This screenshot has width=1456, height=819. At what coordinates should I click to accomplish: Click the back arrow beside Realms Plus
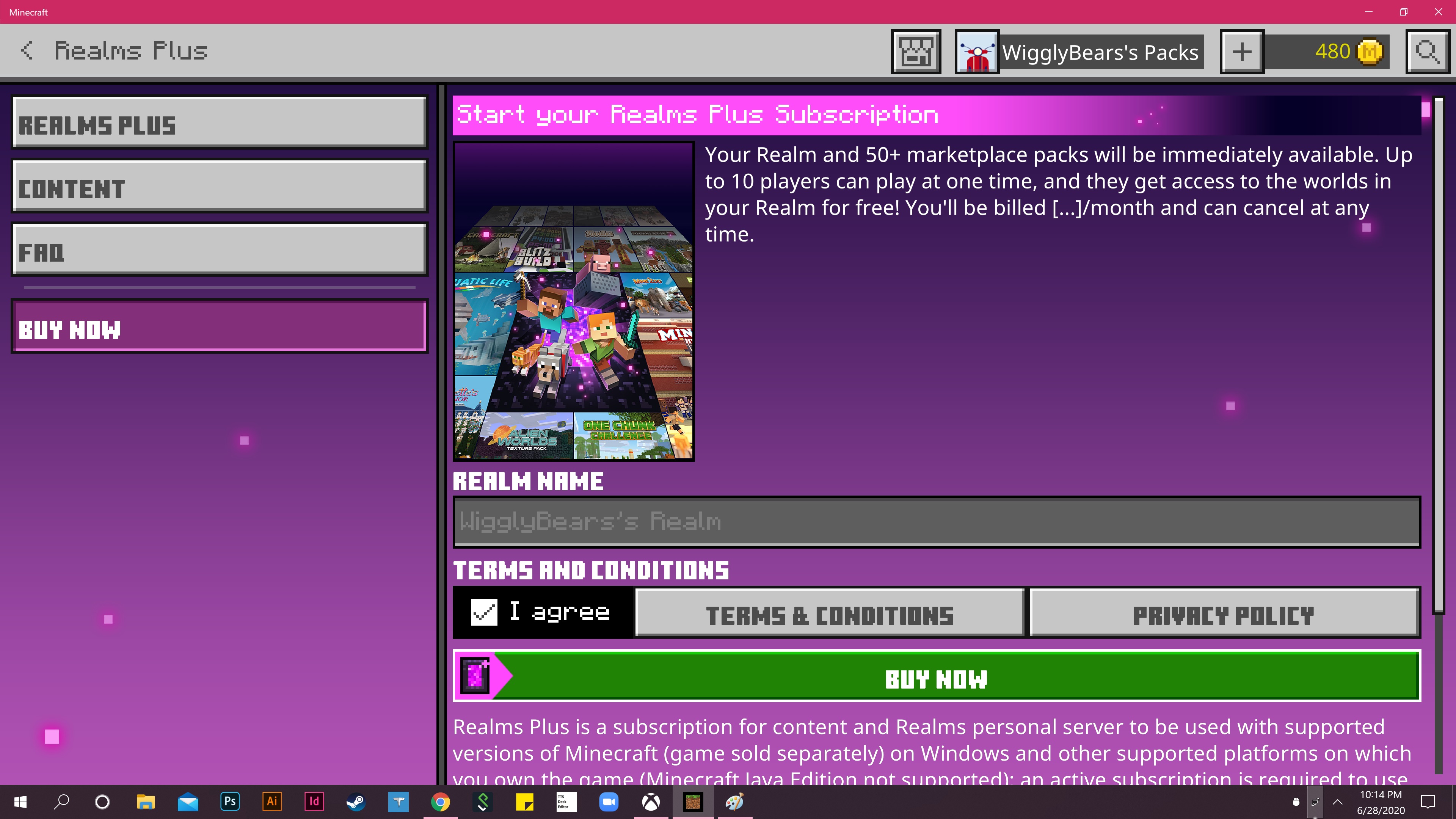pos(27,51)
